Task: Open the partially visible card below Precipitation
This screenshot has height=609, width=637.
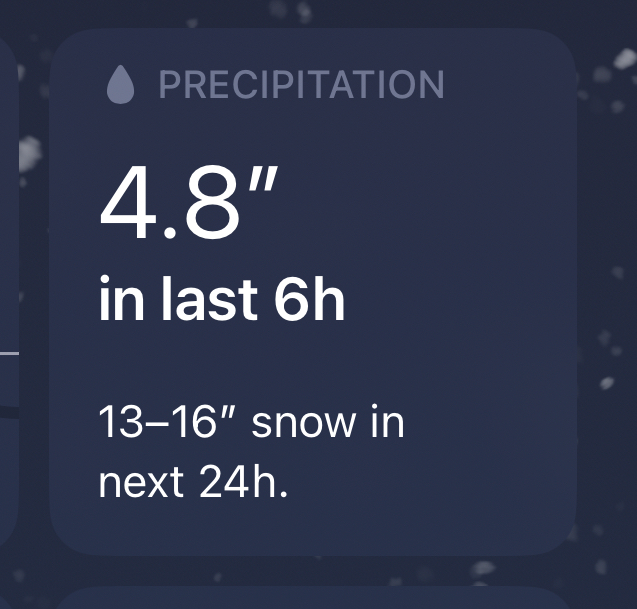Action: click(312, 598)
